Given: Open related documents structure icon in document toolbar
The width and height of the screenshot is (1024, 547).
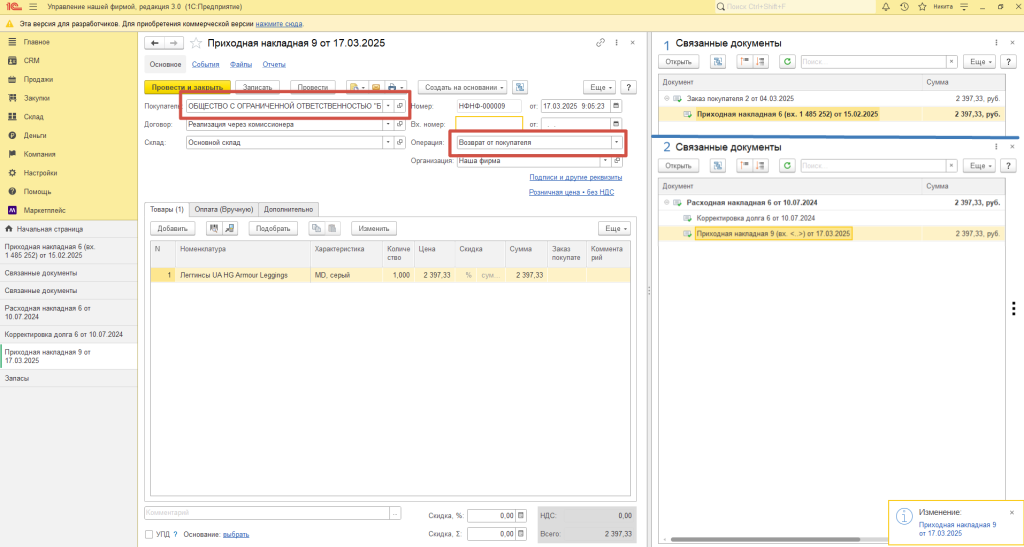Looking at the screenshot, I should tap(520, 87).
